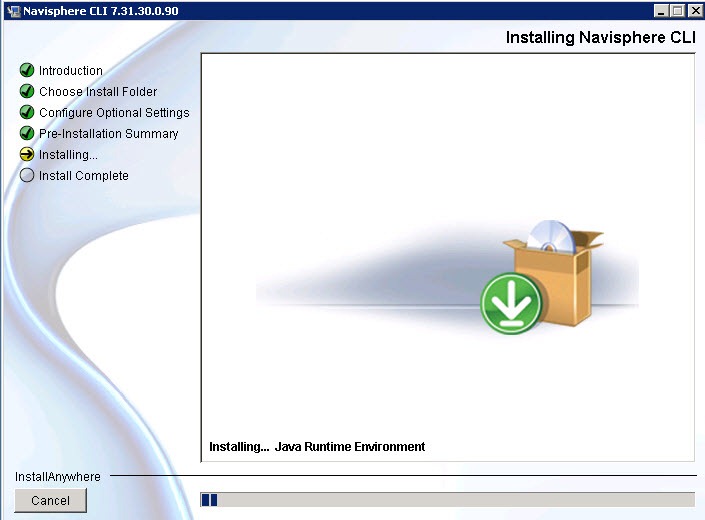This screenshot has height=520, width=705.
Task: Minimize the Navisphere CLI installer window
Action: 661,10
